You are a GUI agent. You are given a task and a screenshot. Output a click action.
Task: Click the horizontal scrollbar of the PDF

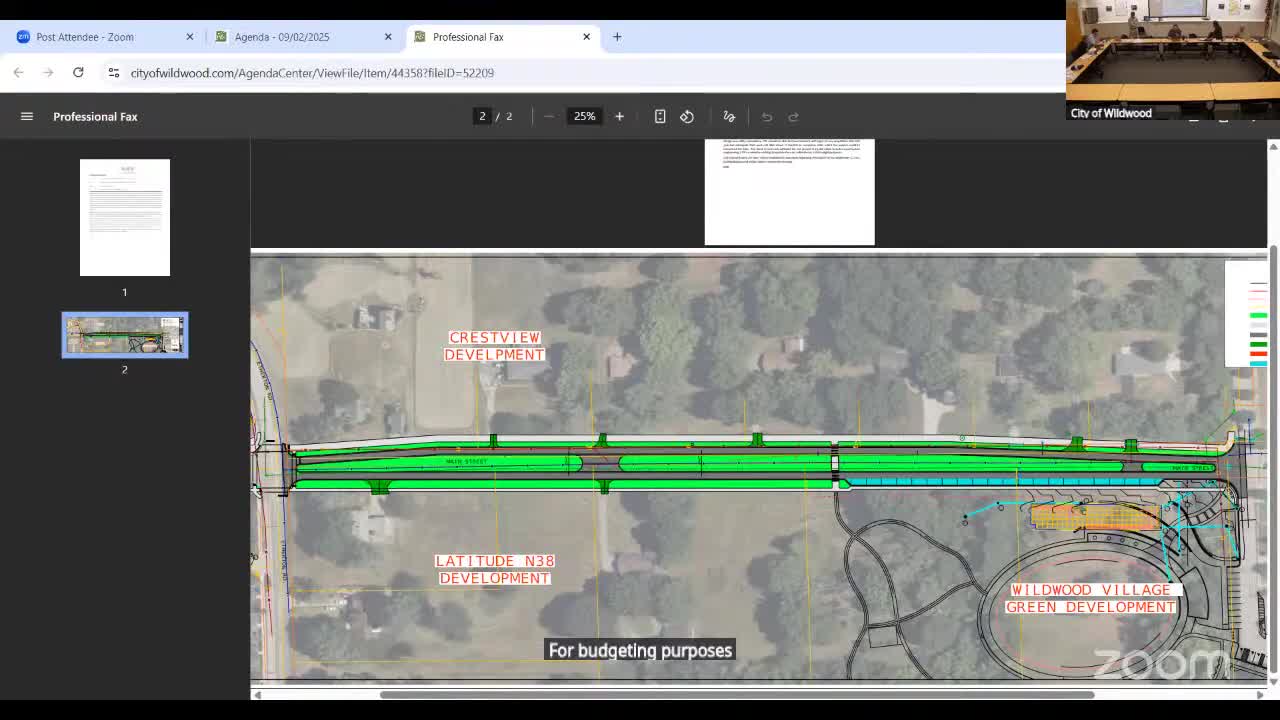[736, 695]
